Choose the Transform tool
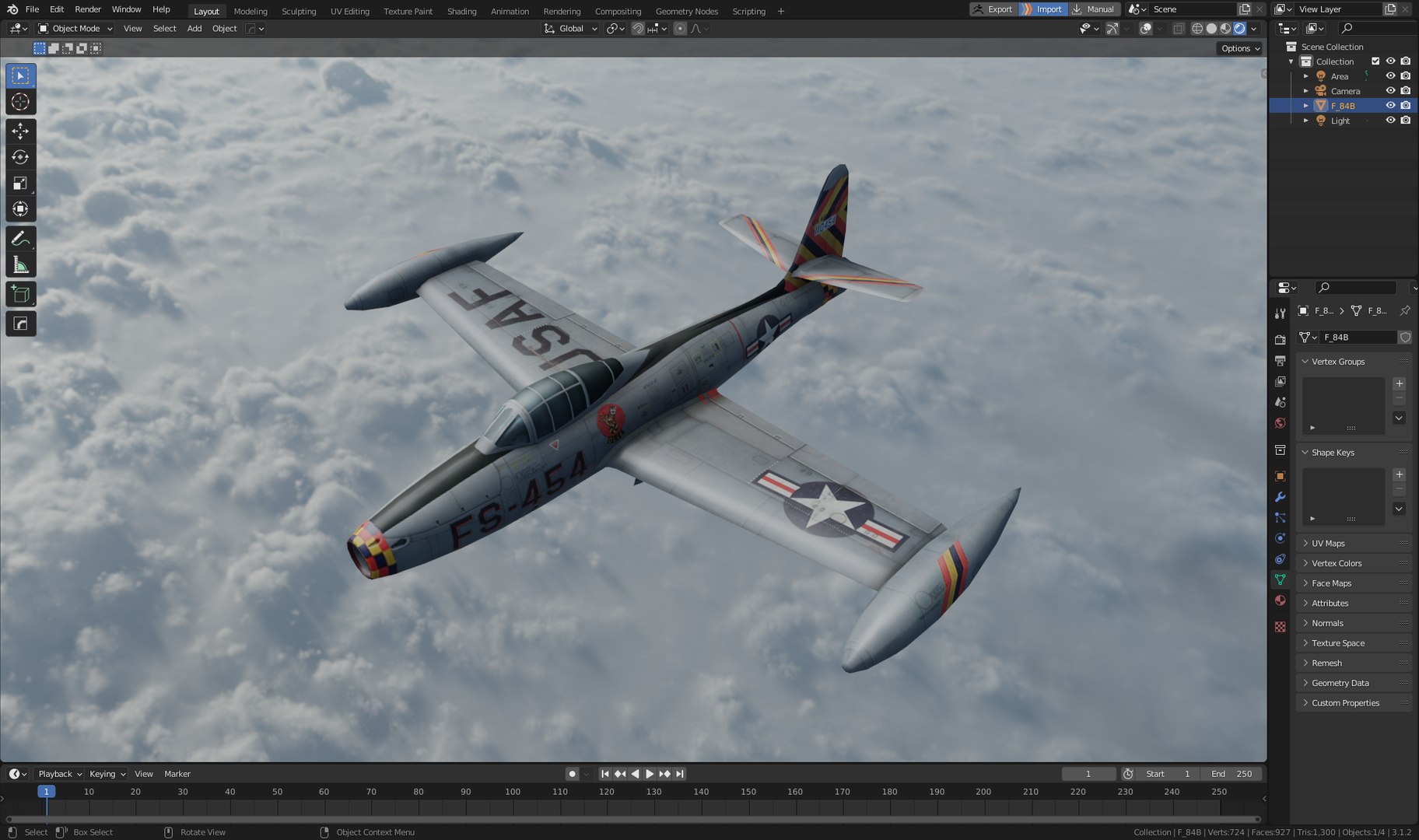 click(21, 209)
